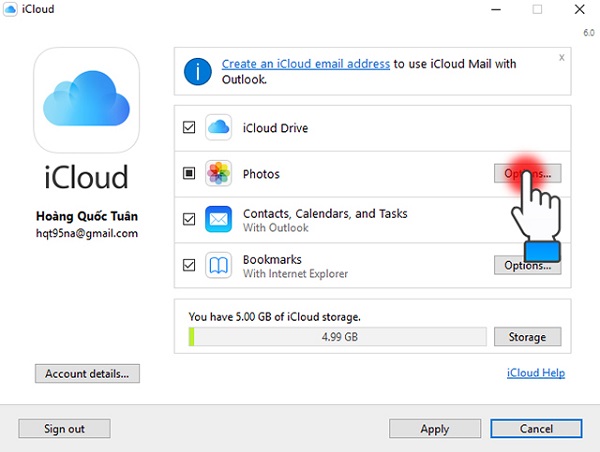Dismiss the iCloud Mail banner with x

pyautogui.click(x=561, y=58)
